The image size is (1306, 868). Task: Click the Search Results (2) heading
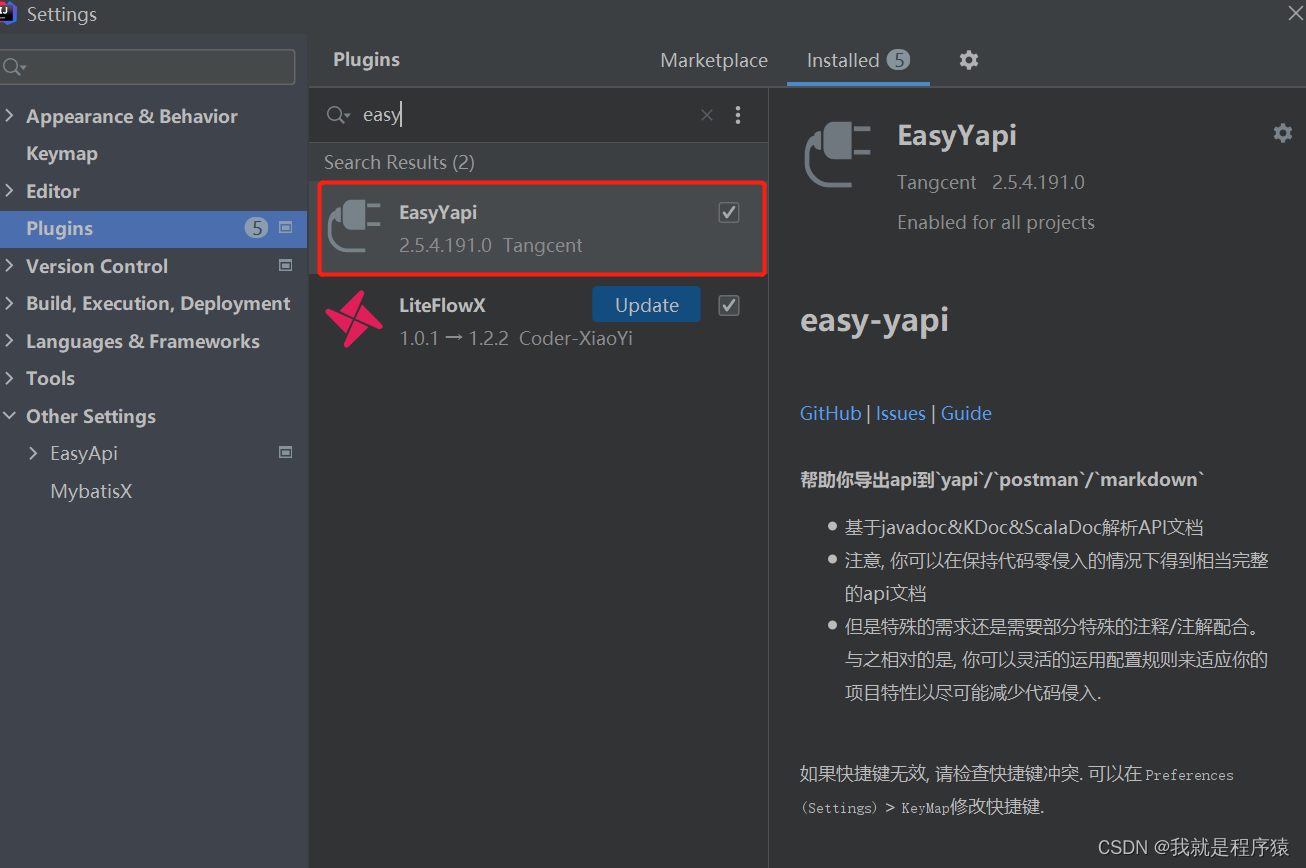pos(399,162)
